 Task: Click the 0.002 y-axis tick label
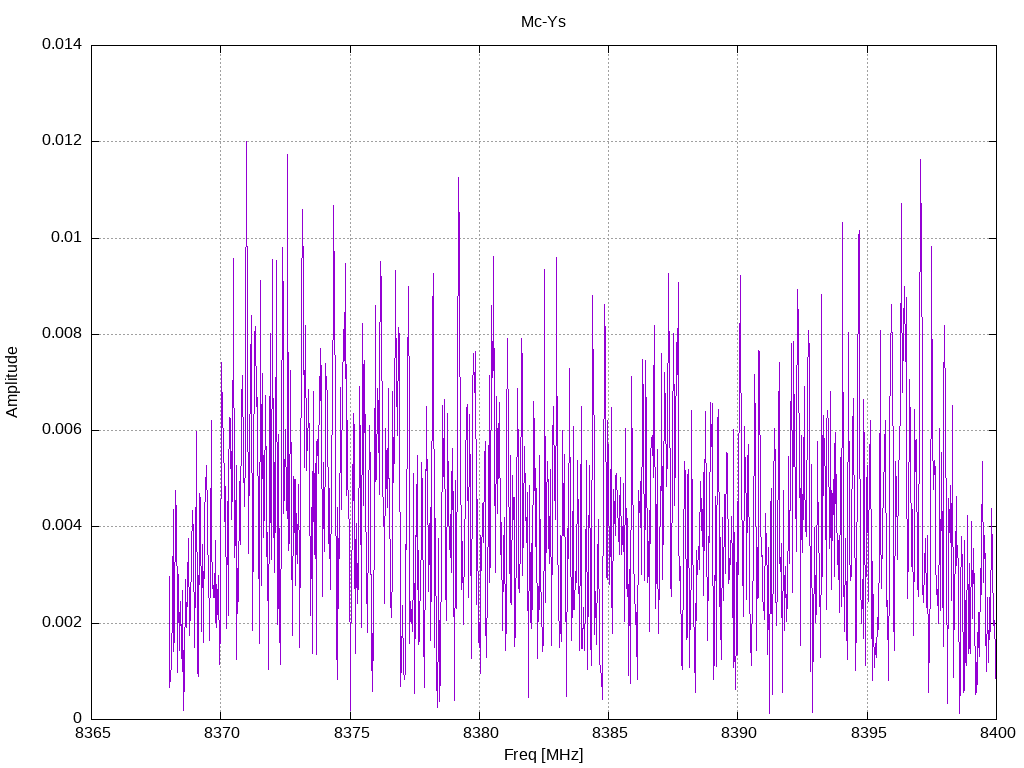(62, 622)
